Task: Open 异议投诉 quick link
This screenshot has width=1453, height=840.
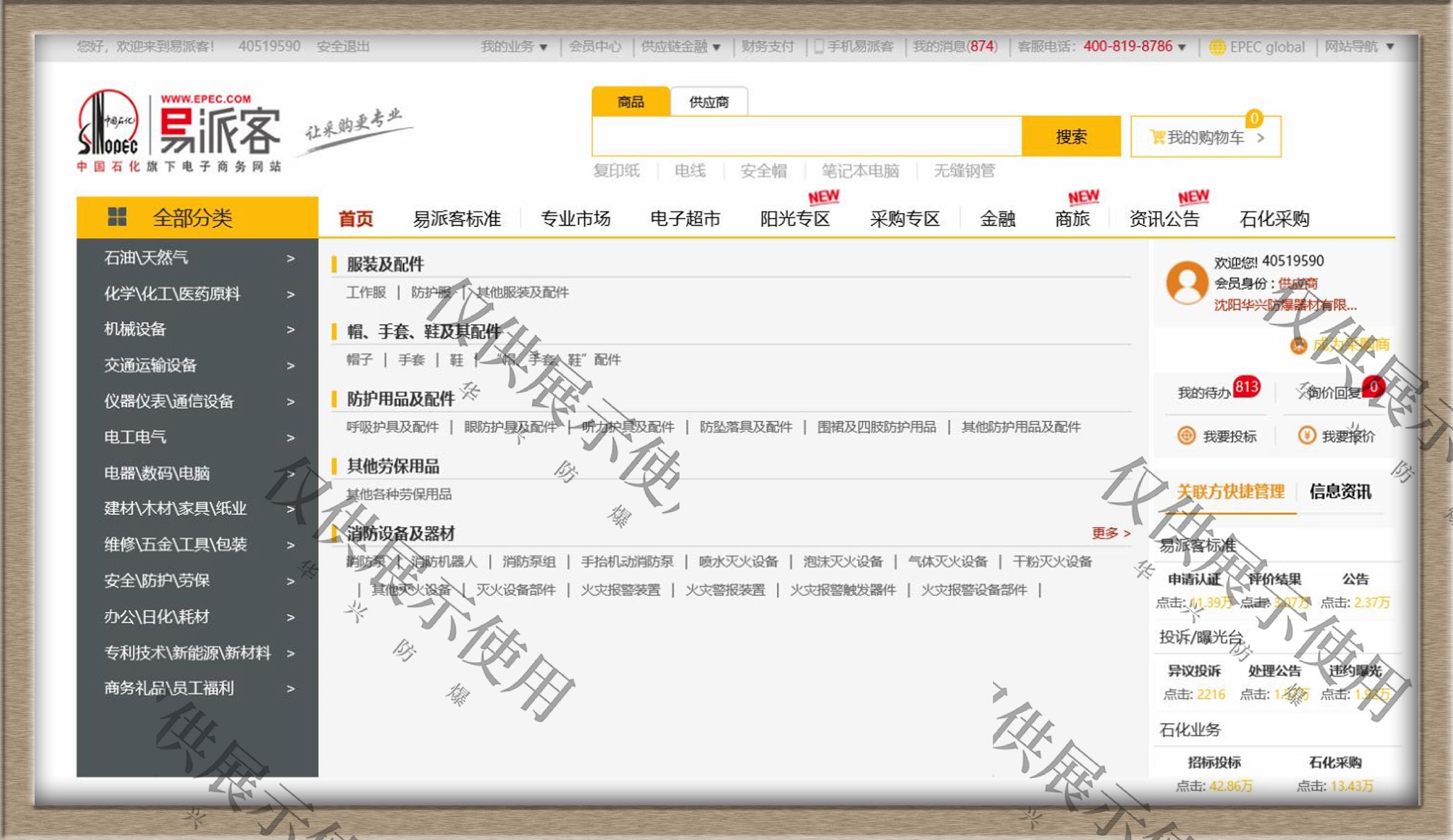Action: point(1194,670)
